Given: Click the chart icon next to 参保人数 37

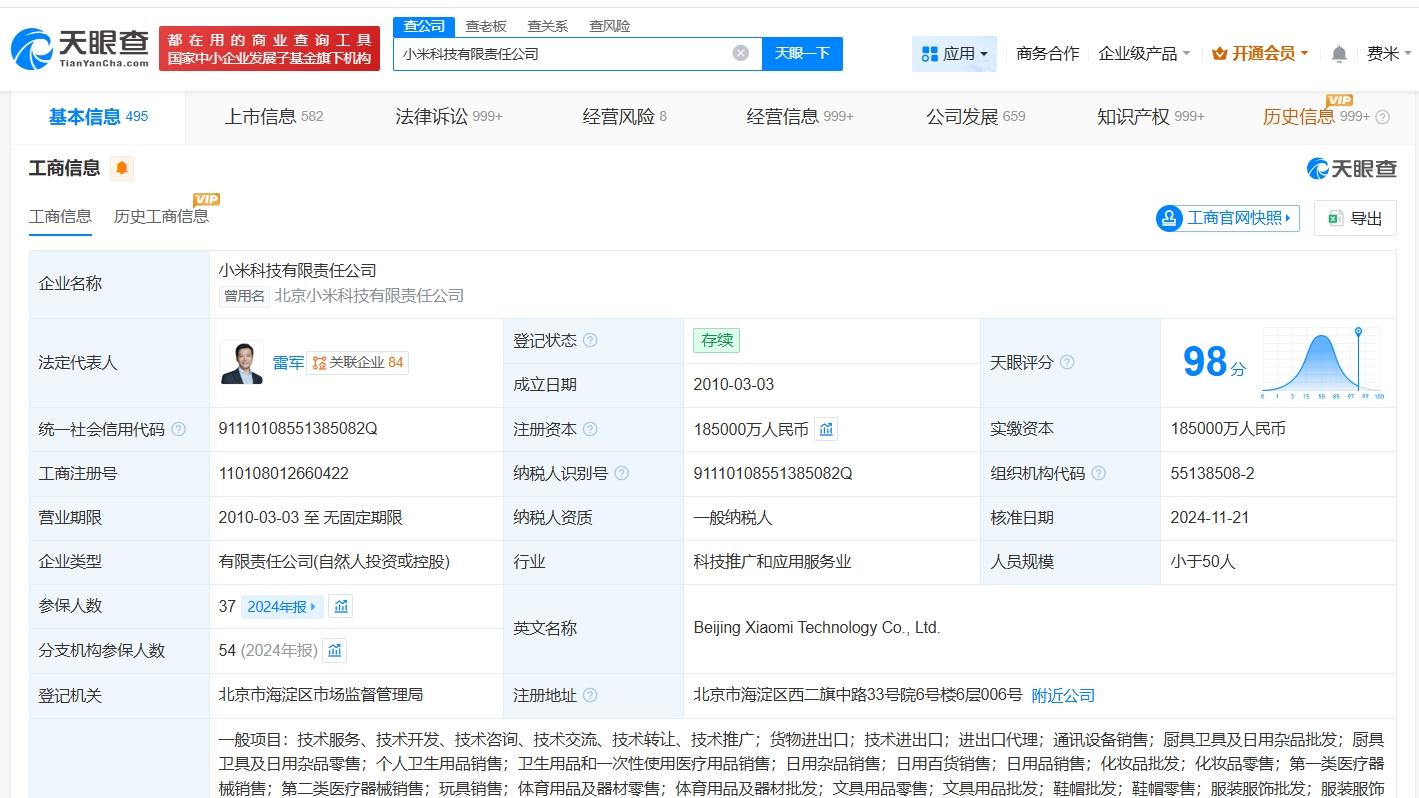Looking at the screenshot, I should point(340,606).
